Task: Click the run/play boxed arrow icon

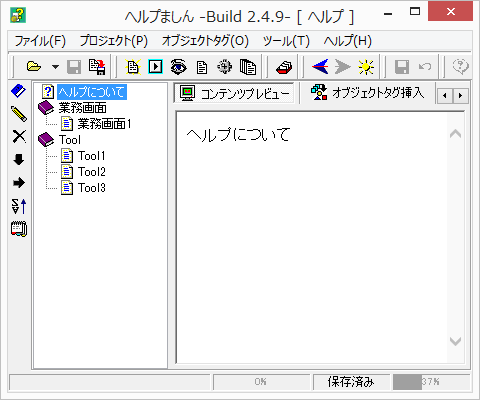Action: click(155, 67)
